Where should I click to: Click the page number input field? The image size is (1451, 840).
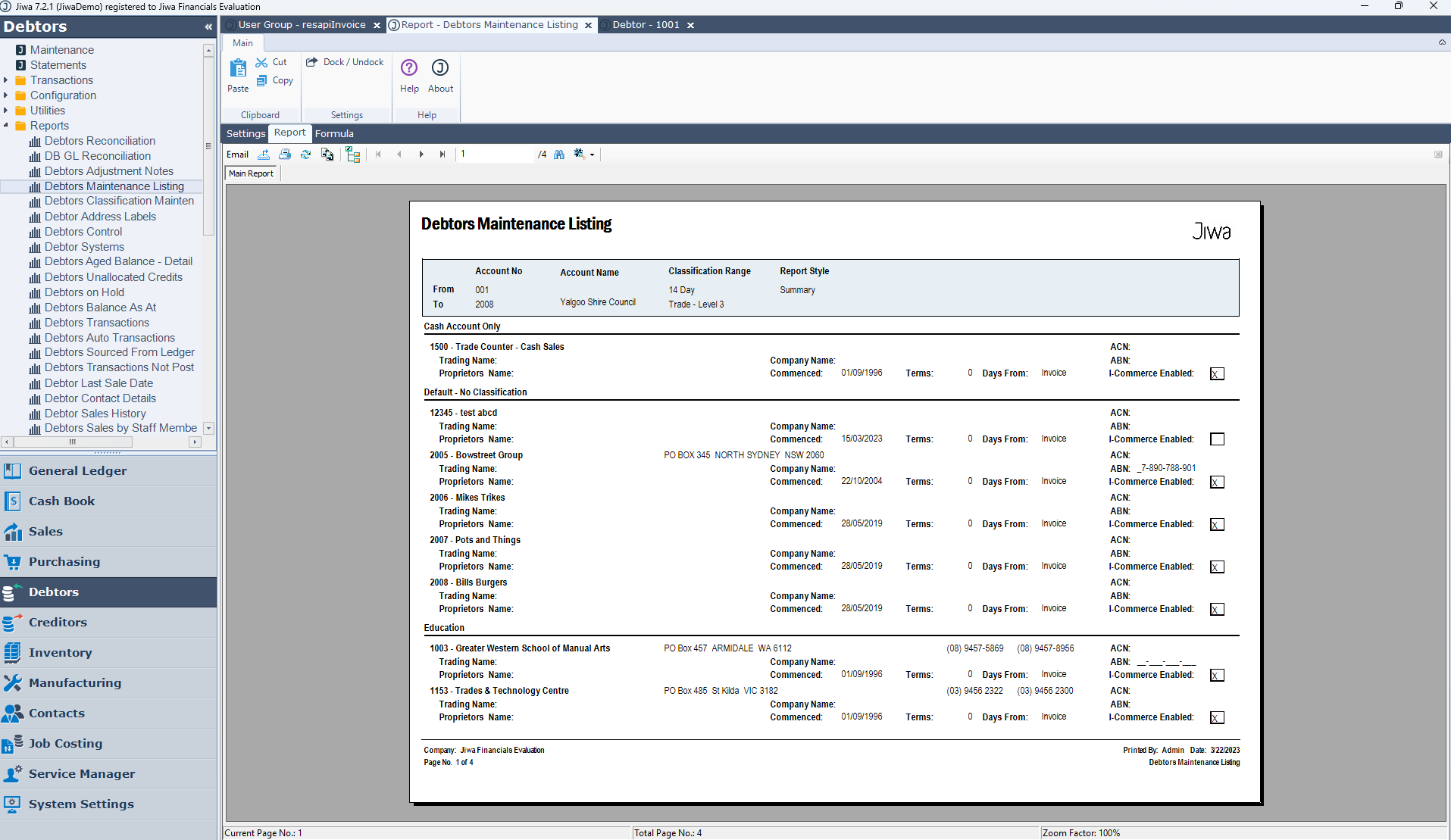pos(496,155)
